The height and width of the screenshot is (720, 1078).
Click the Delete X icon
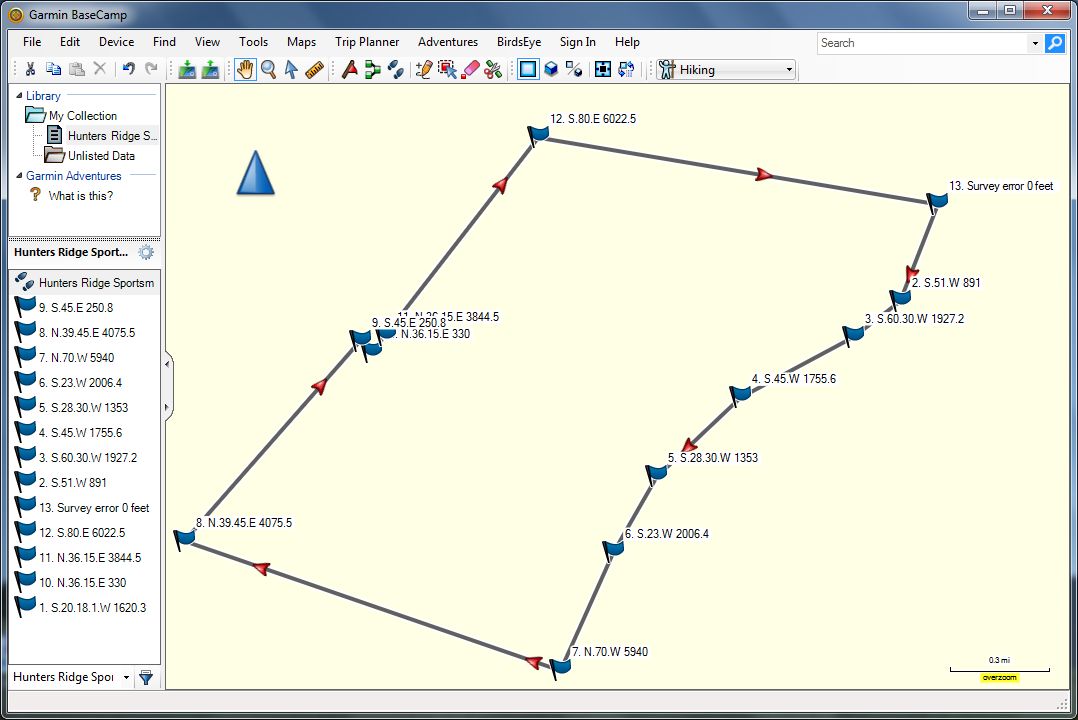[100, 69]
